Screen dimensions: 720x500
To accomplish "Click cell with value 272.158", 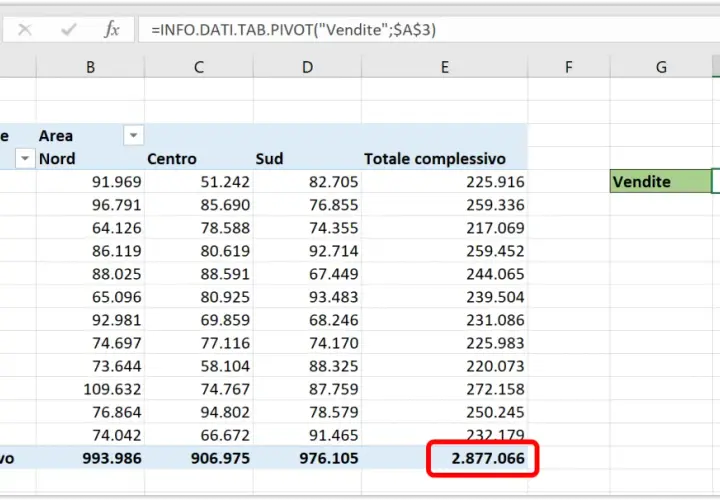I will coord(444,389).
